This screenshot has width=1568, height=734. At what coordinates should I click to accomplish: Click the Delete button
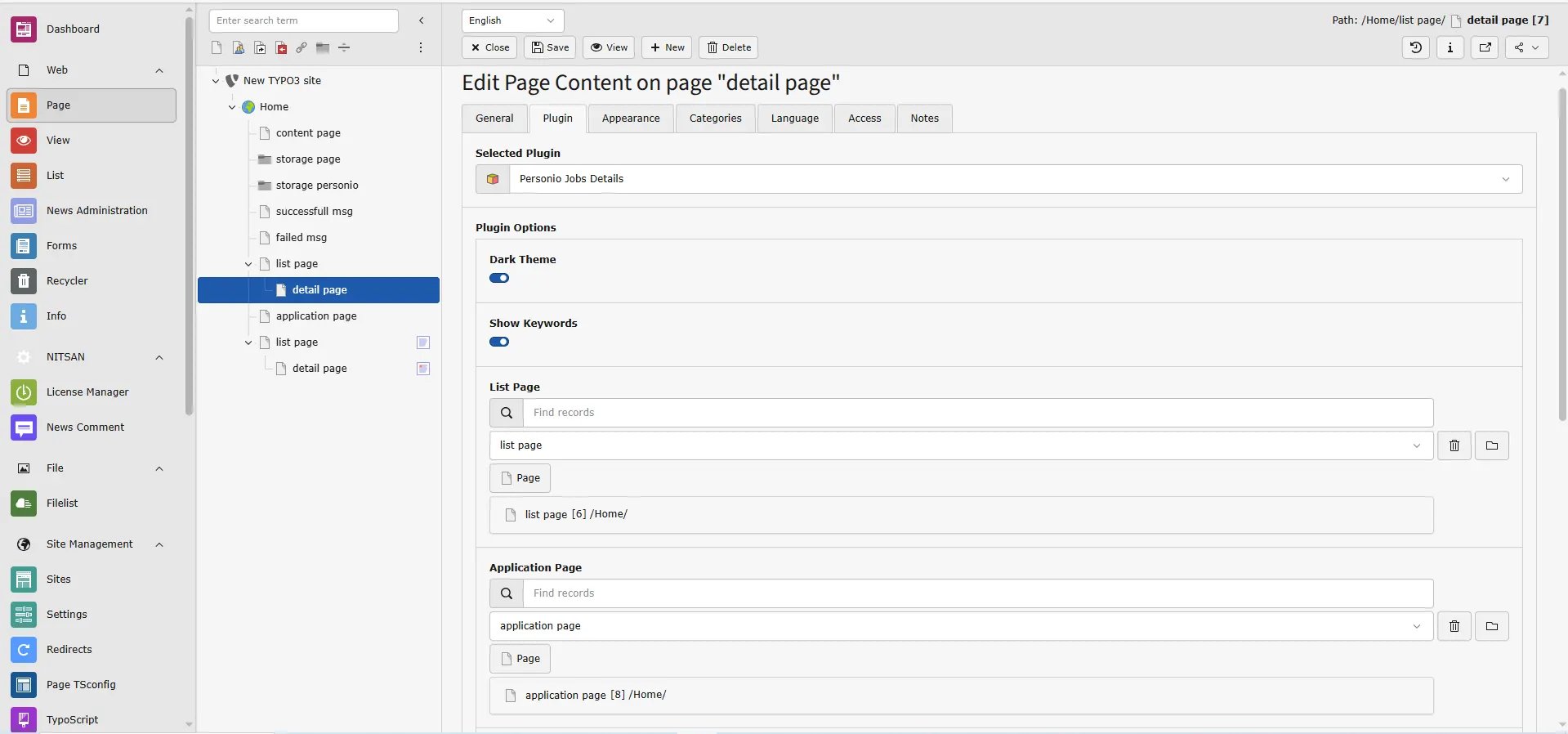[x=728, y=47]
